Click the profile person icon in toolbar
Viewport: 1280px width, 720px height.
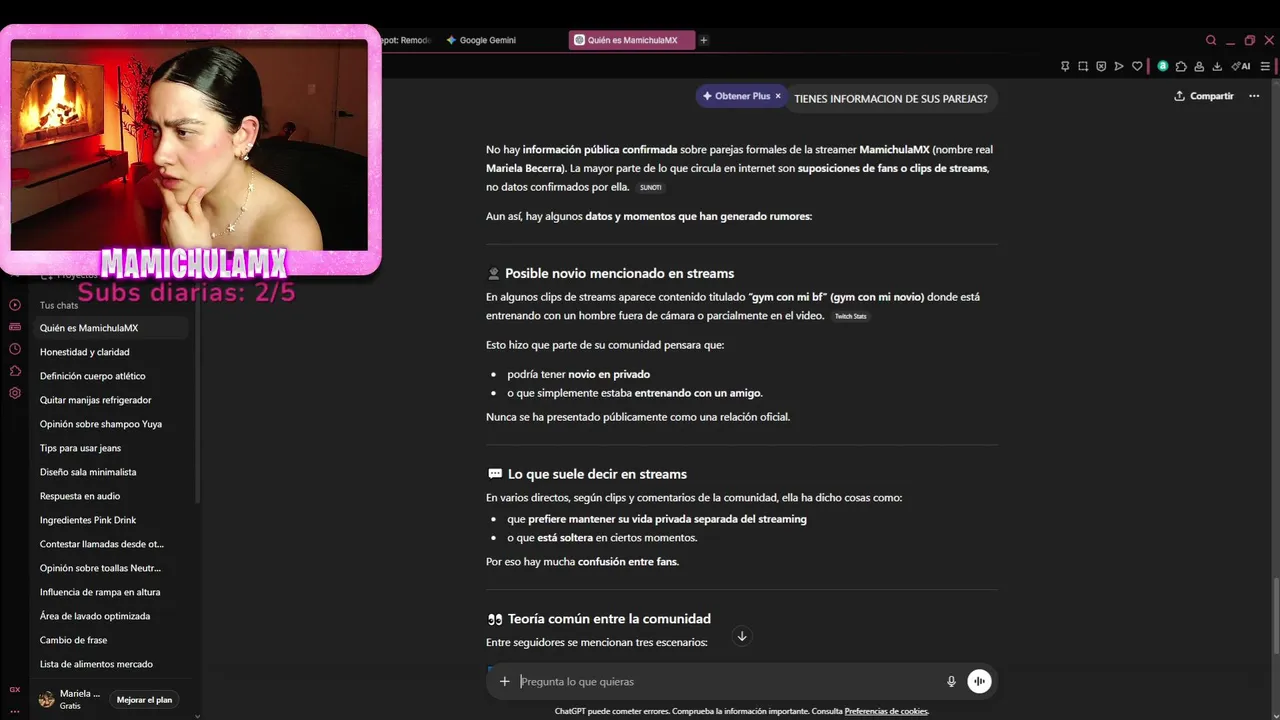coord(1199,66)
